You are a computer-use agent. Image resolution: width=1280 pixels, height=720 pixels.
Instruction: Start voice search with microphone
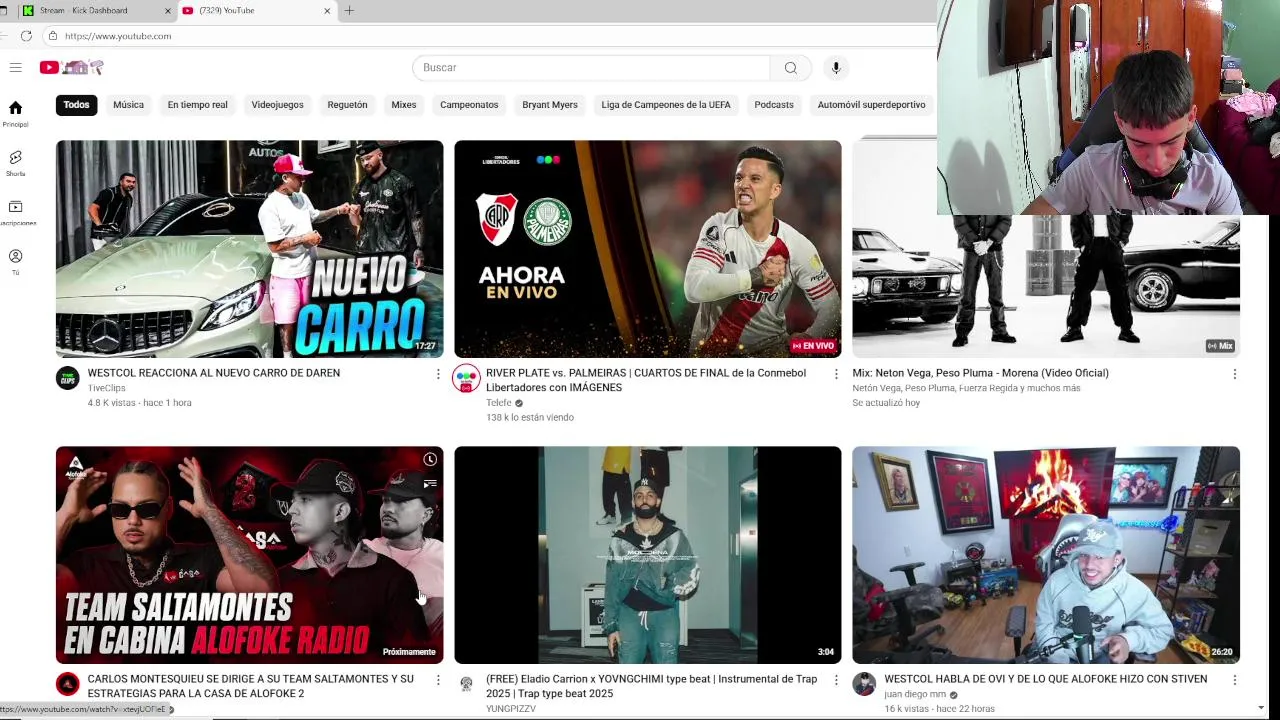pyautogui.click(x=836, y=67)
